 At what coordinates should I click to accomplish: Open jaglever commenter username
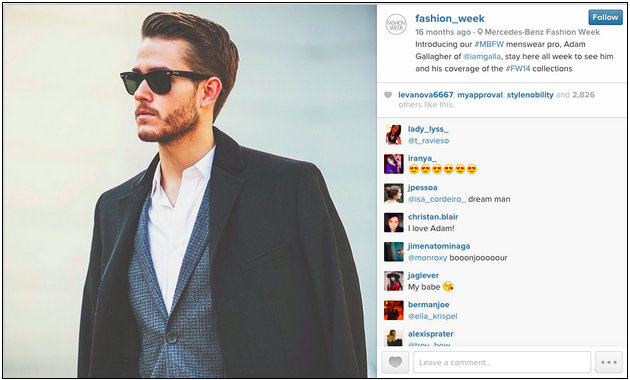click(x=423, y=276)
